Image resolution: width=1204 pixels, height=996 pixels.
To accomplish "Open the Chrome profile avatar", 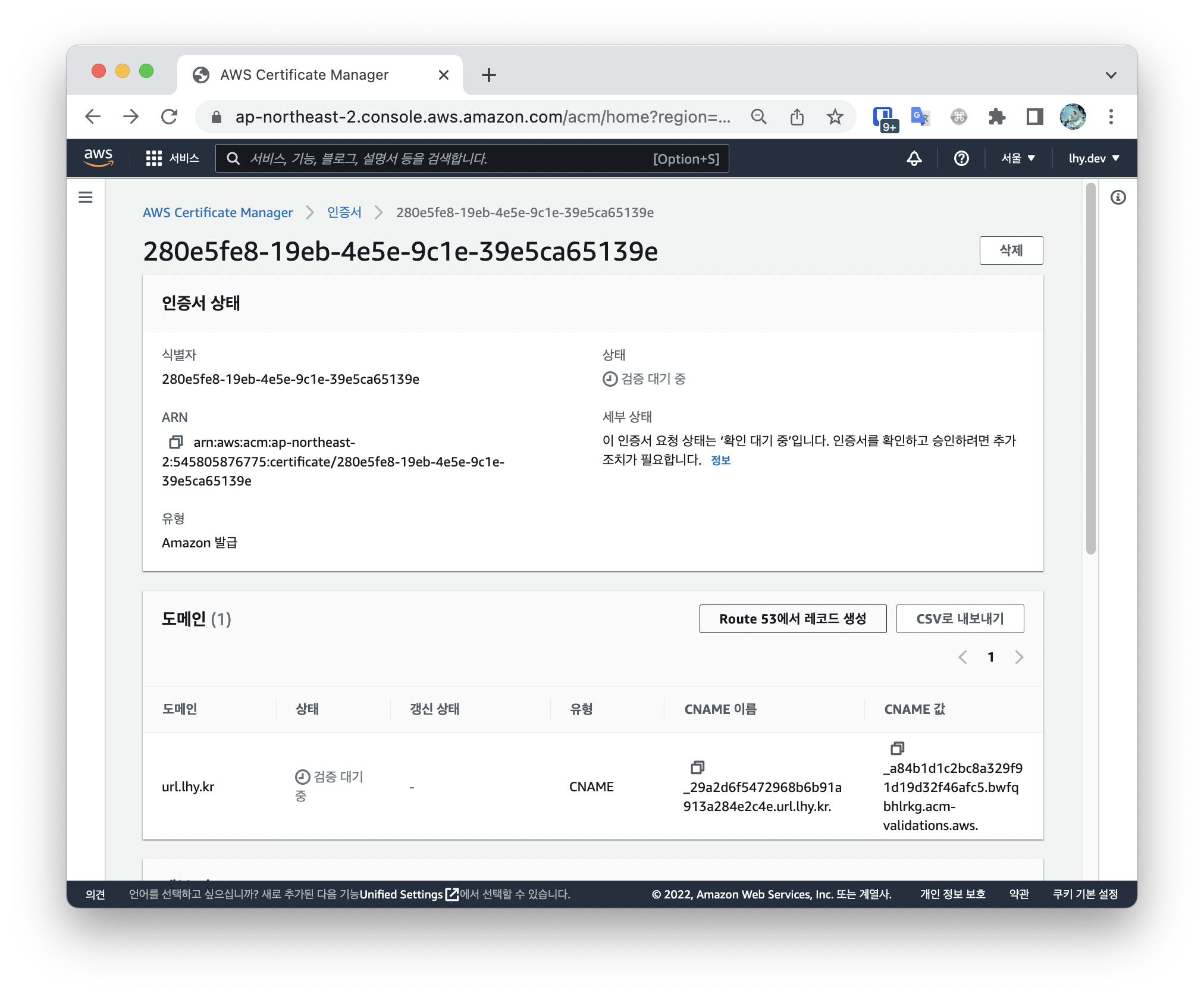I will click(1073, 117).
